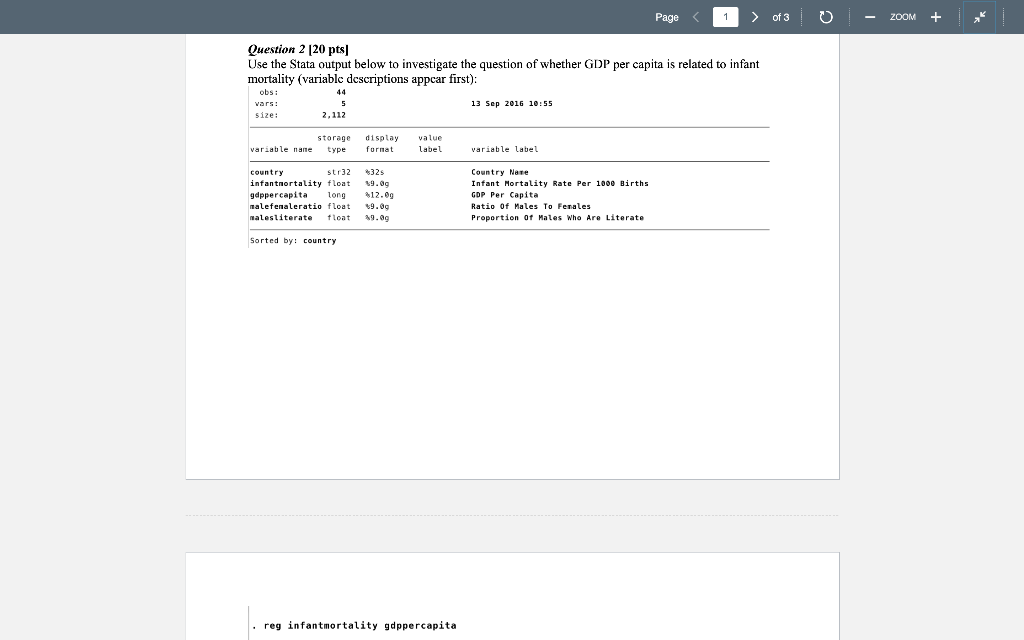Go to the next page with right chevron
The width and height of the screenshot is (1024, 640).
coord(755,17)
